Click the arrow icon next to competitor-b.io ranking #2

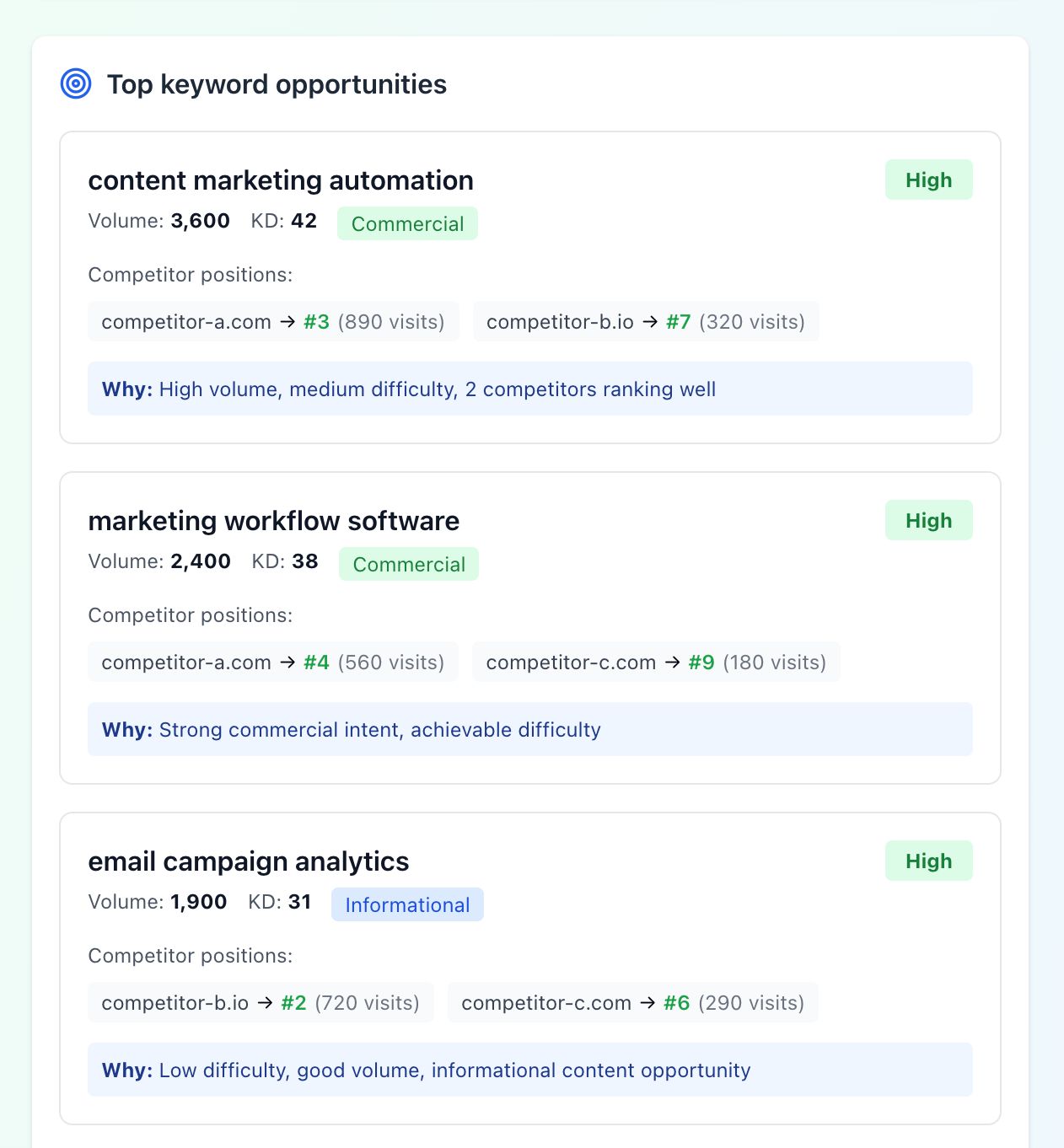264,1002
